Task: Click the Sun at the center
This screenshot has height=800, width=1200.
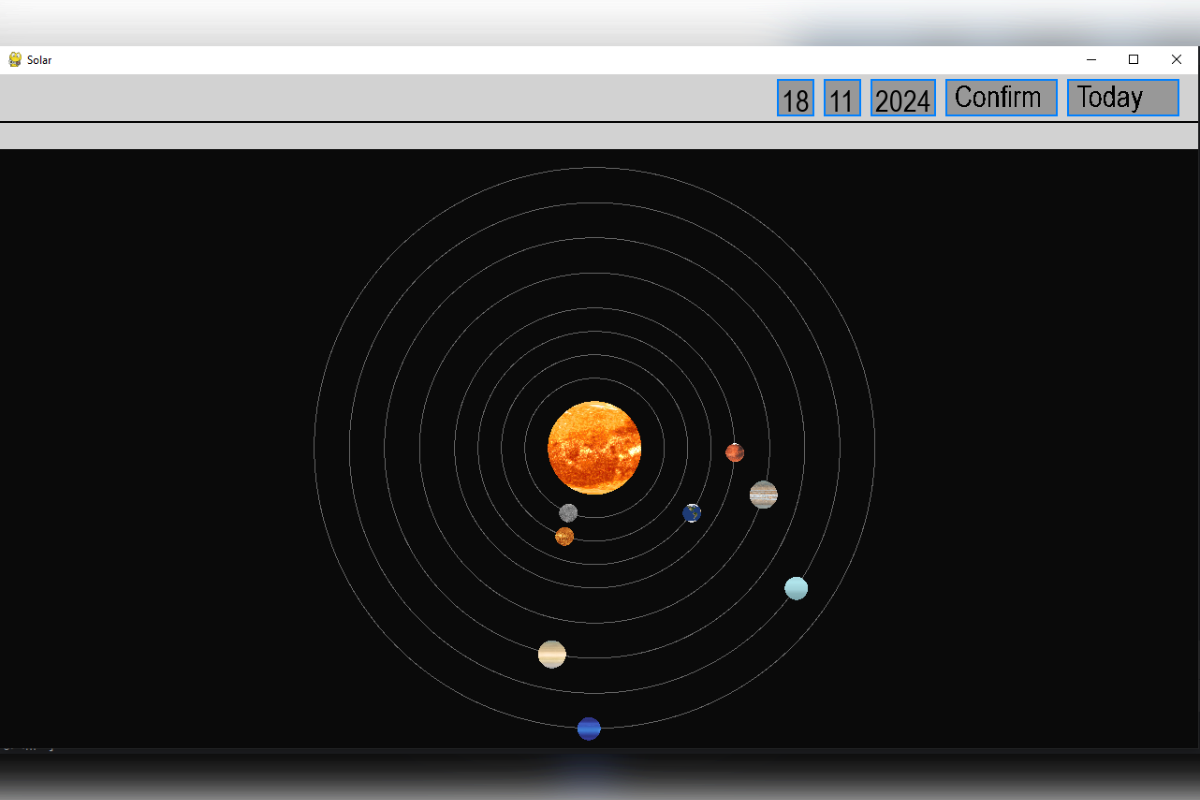Action: 594,448
